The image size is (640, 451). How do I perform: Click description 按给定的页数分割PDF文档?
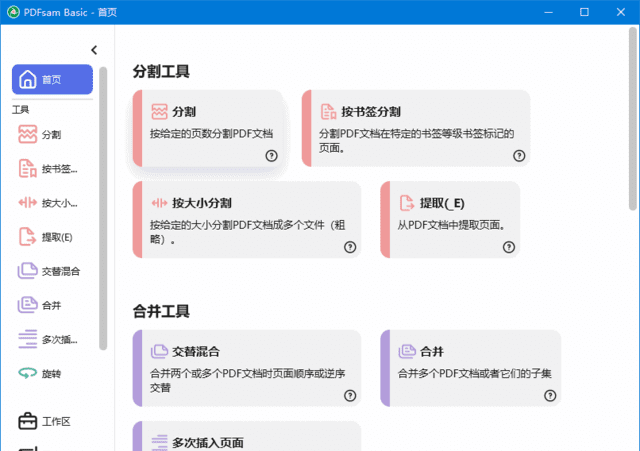211,134
